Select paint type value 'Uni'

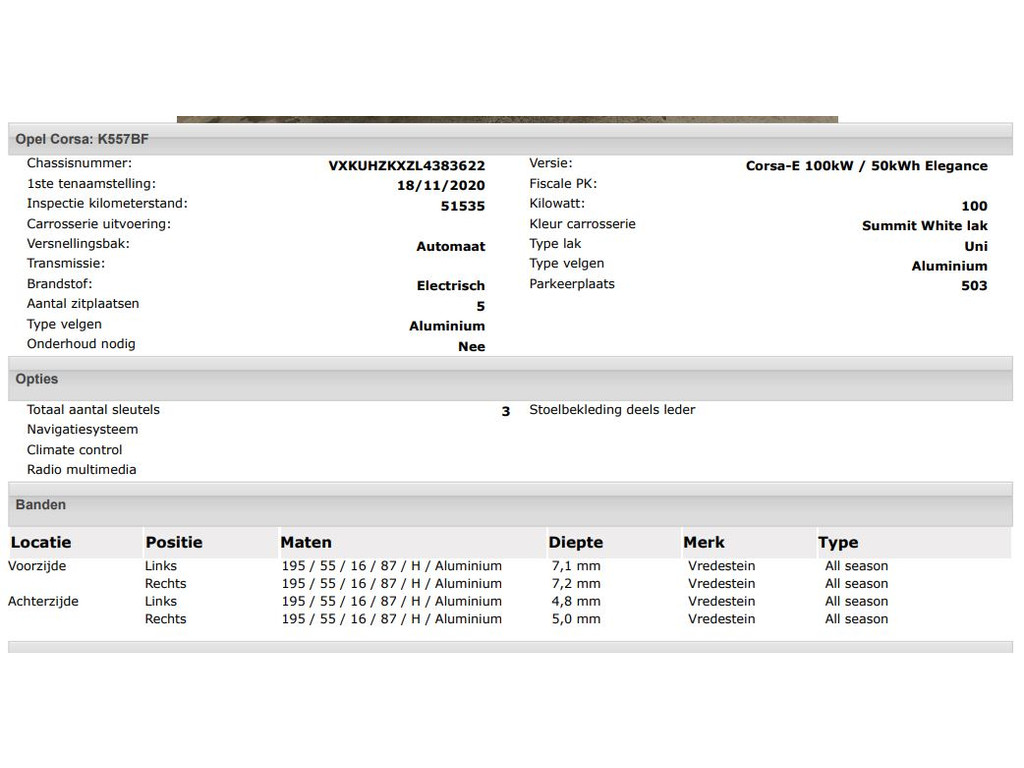[976, 247]
